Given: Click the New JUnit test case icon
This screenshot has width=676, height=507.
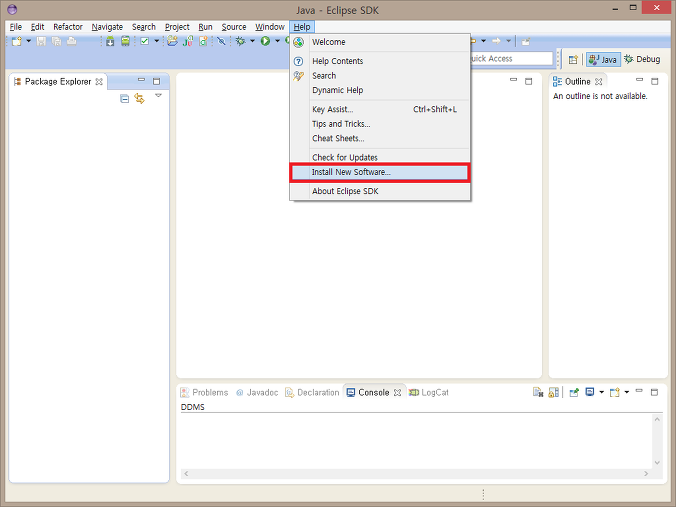Looking at the screenshot, I should (x=188, y=41).
